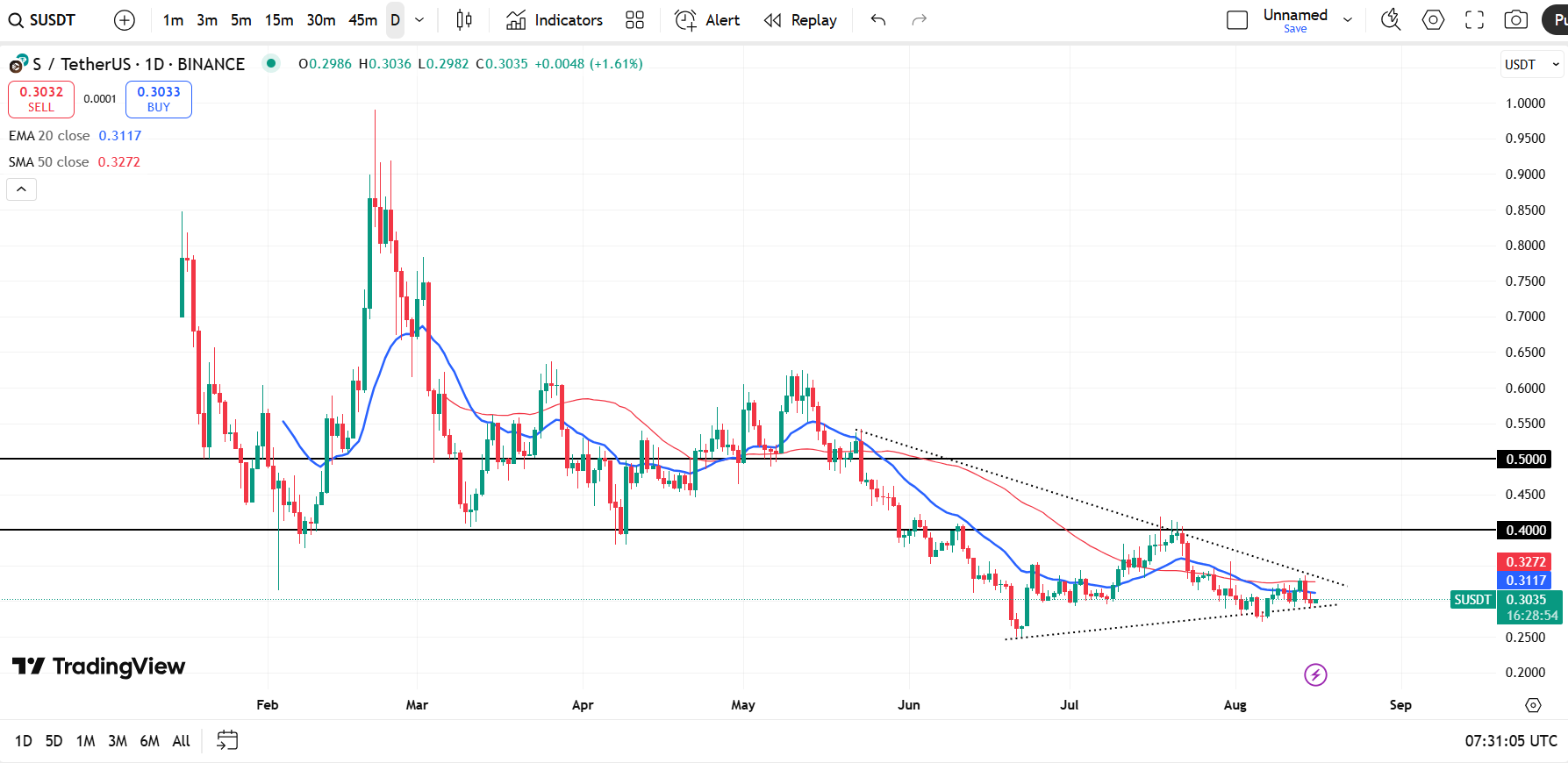Screen dimensions: 1568x763
Task: Open chart settings hexagon icon
Action: (1433, 20)
